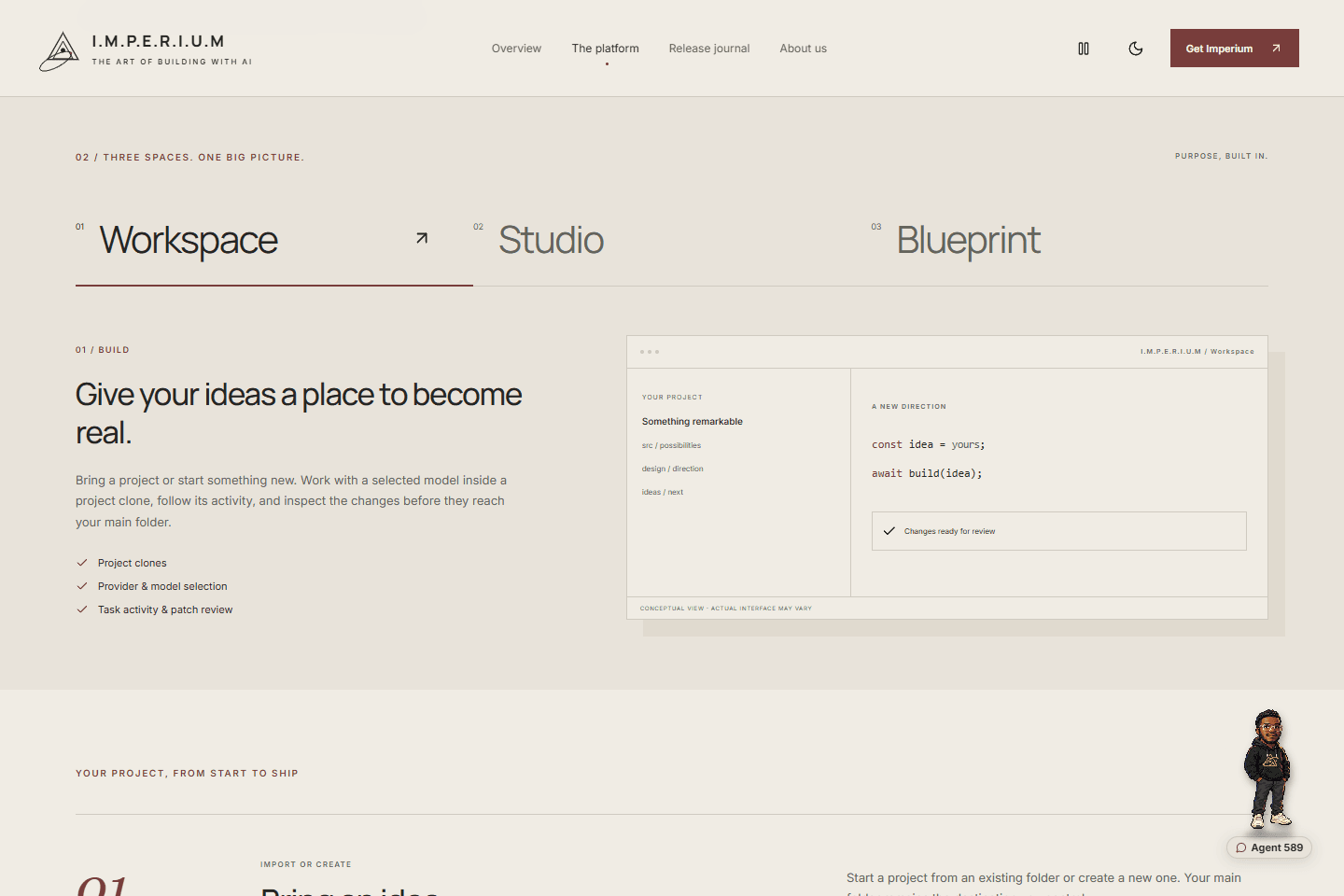Click the checkmark icon beside Project clones
This screenshot has height=896, width=1344.
(82, 563)
